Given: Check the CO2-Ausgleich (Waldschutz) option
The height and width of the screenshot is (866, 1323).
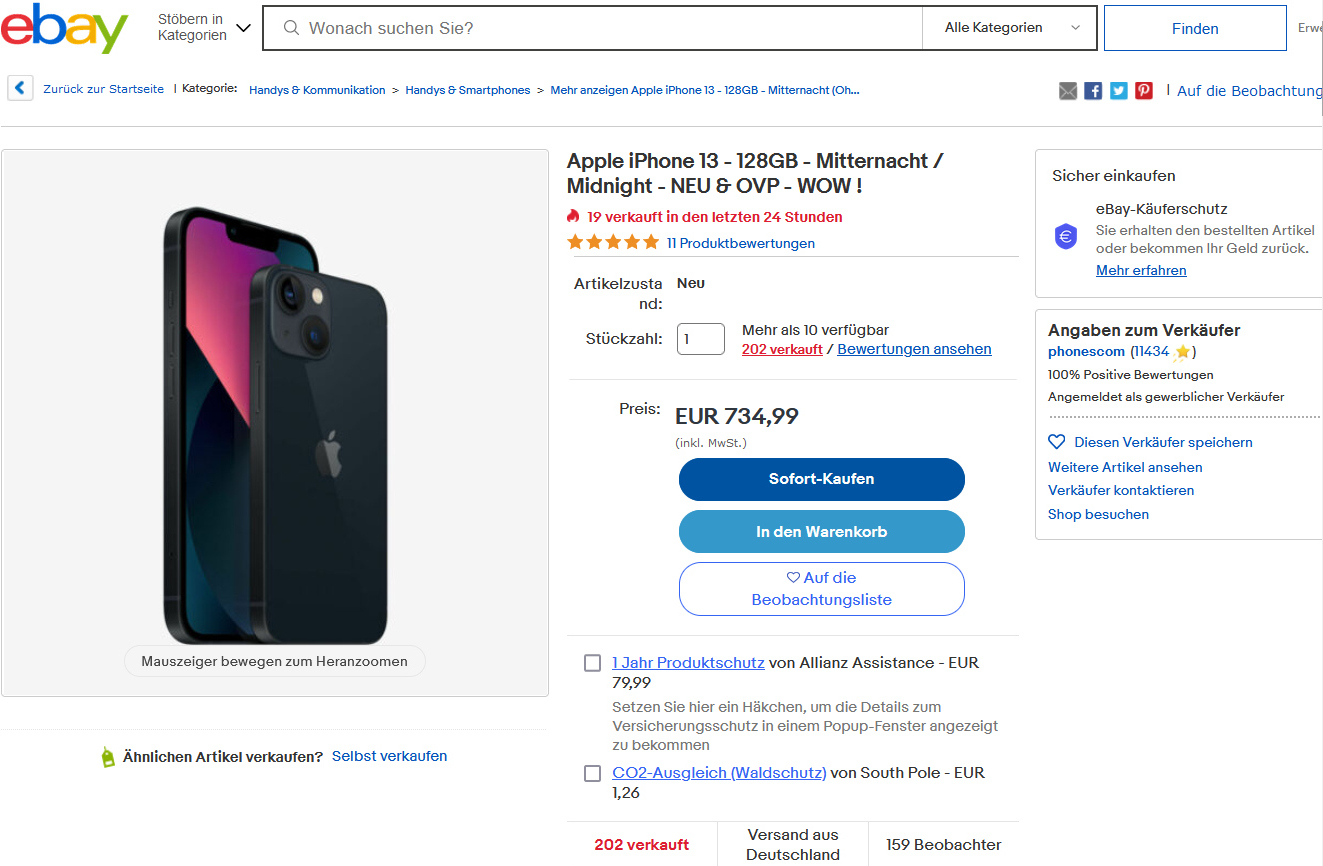Looking at the screenshot, I should click(592, 773).
